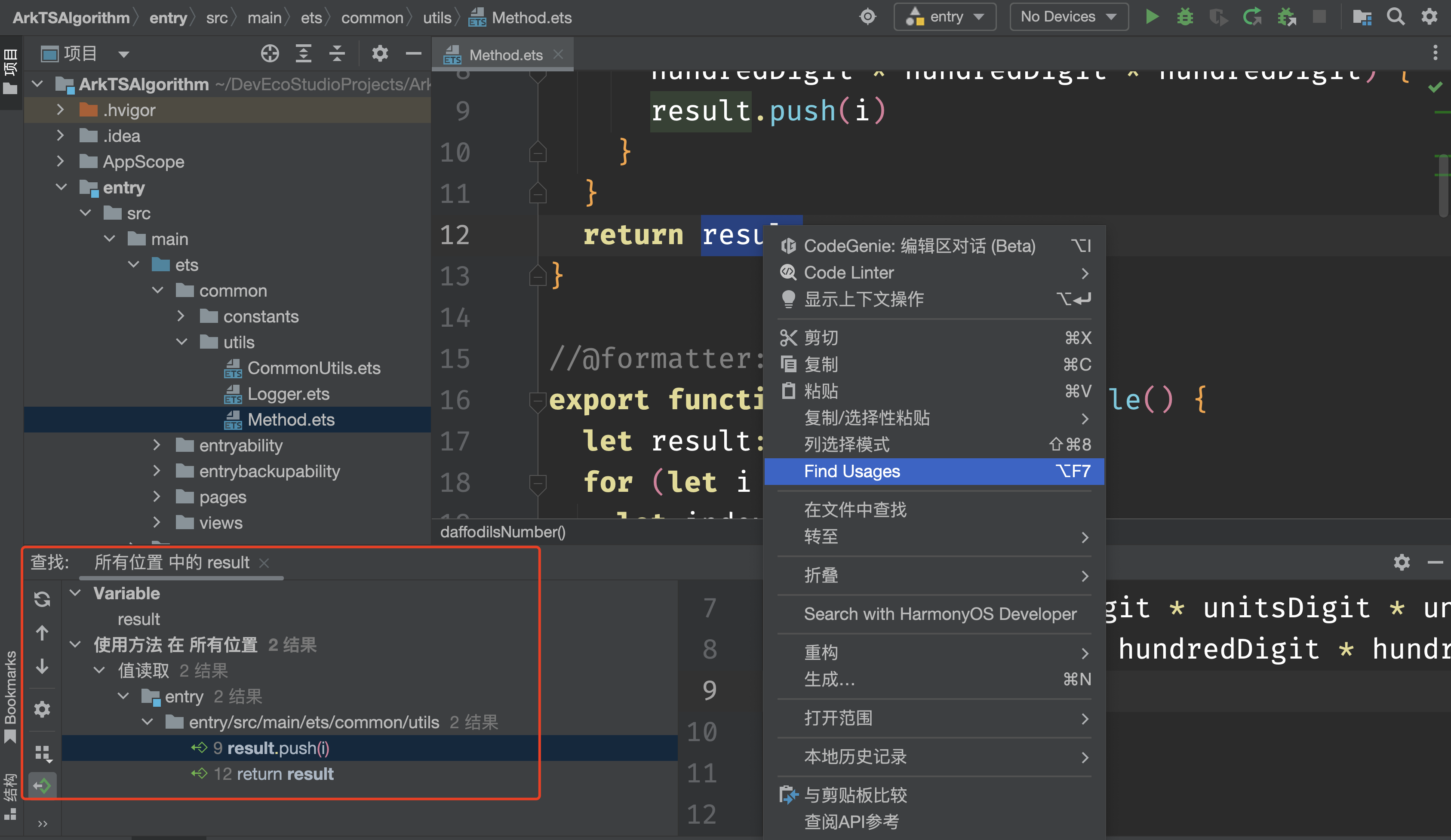The width and height of the screenshot is (1451, 840).
Task: Click the locate current file crosshair icon
Action: [270, 54]
